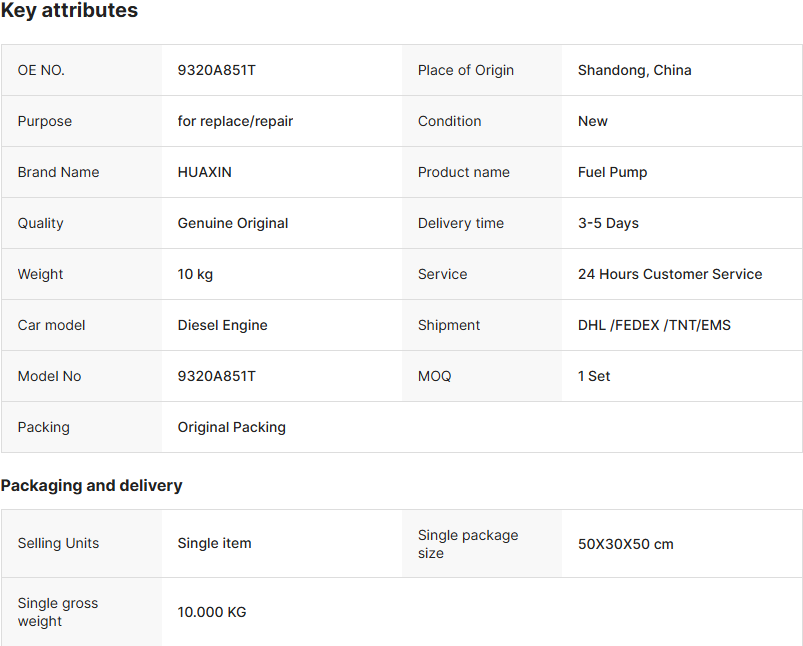This screenshot has width=803, height=646.
Task: Click the Weight value 10 kg
Action: click(195, 274)
